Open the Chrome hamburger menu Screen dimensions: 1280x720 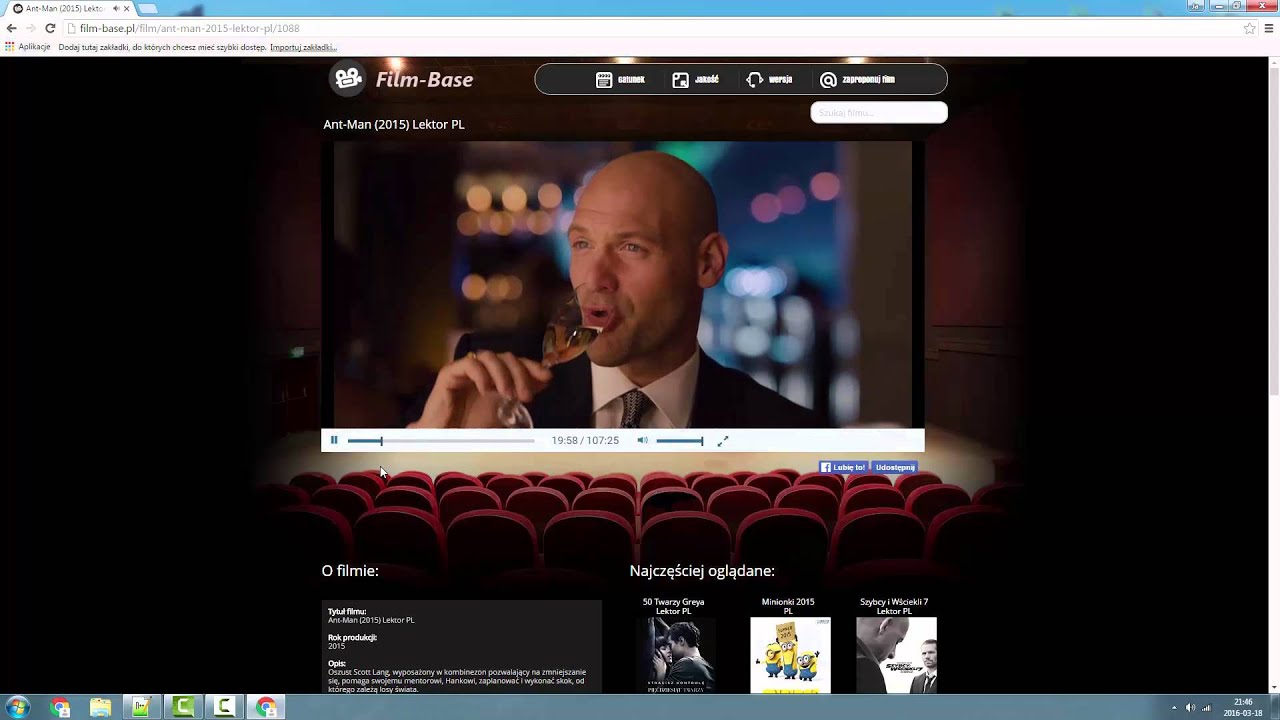[1268, 28]
